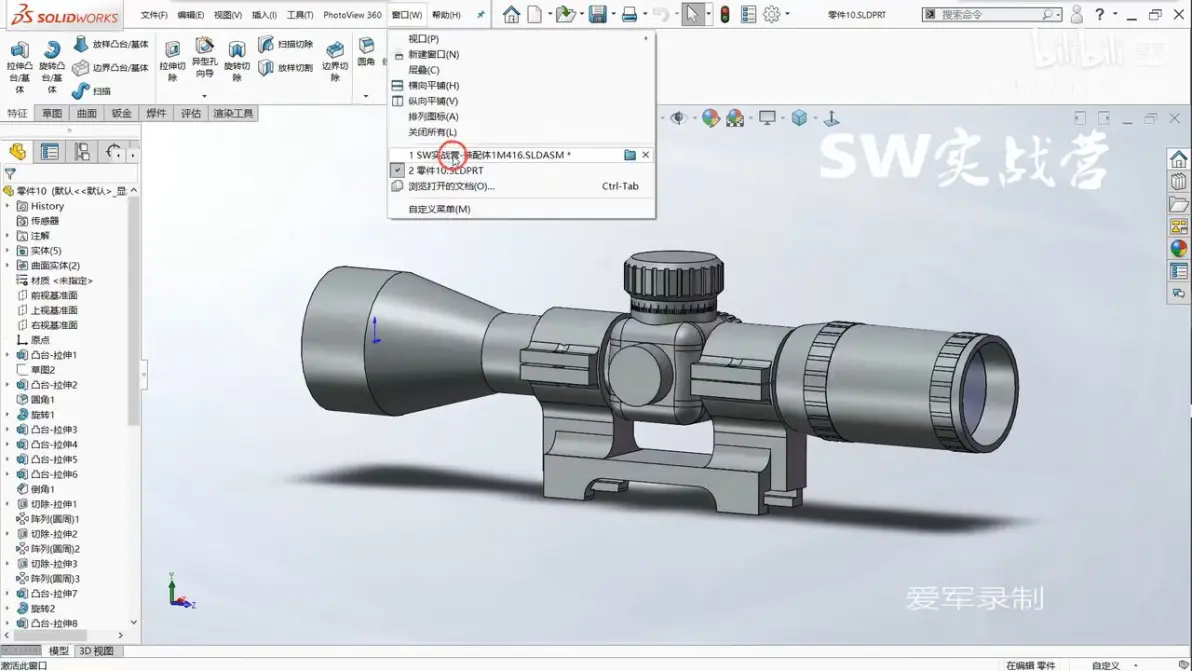
Task: Switch to the 曲面 surfaces tab
Action: (87, 113)
